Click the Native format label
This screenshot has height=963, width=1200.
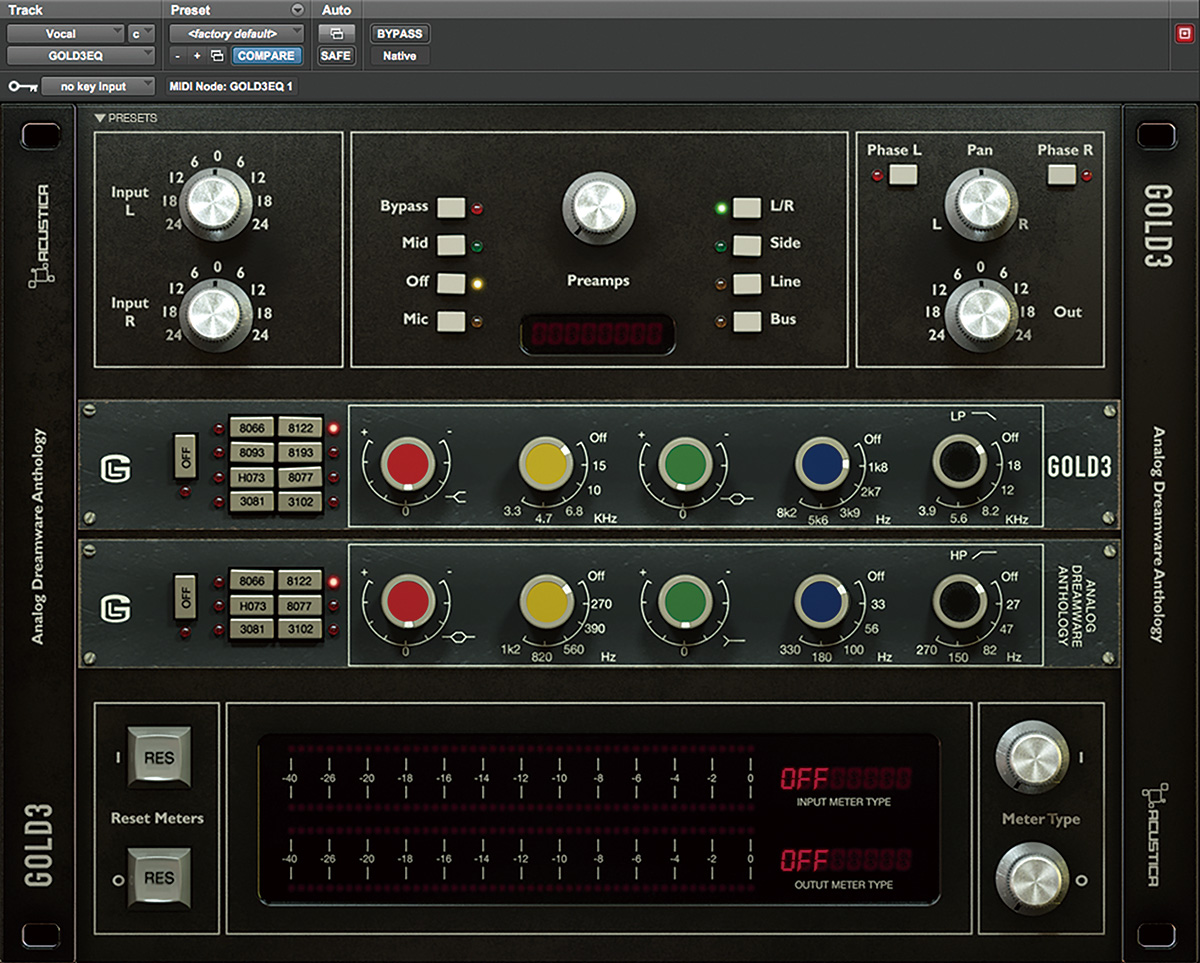400,56
